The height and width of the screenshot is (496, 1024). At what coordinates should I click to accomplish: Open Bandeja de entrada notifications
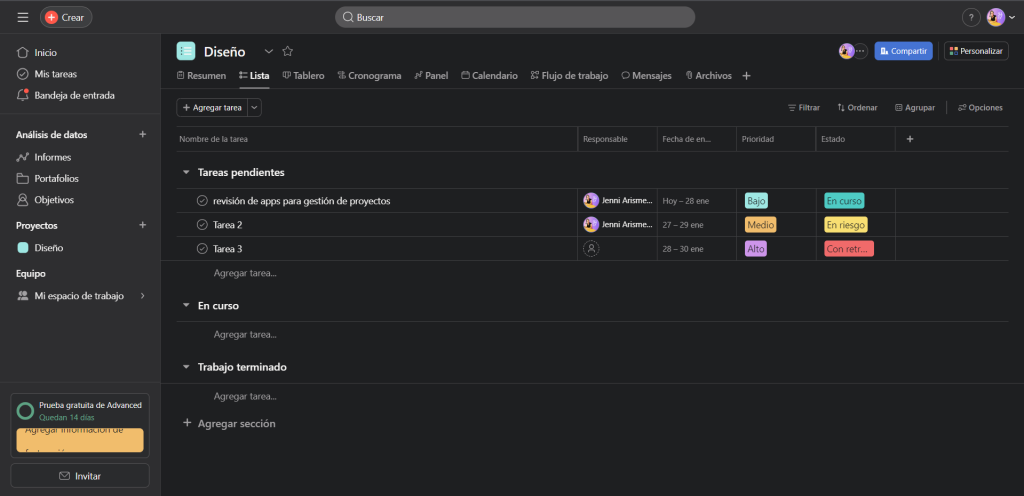pos(74,95)
